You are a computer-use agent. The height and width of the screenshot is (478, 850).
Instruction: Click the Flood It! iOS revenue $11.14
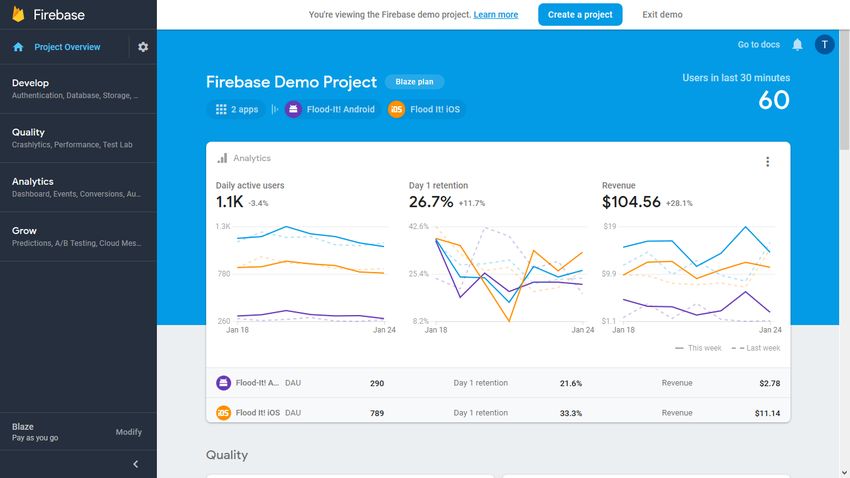click(x=768, y=413)
